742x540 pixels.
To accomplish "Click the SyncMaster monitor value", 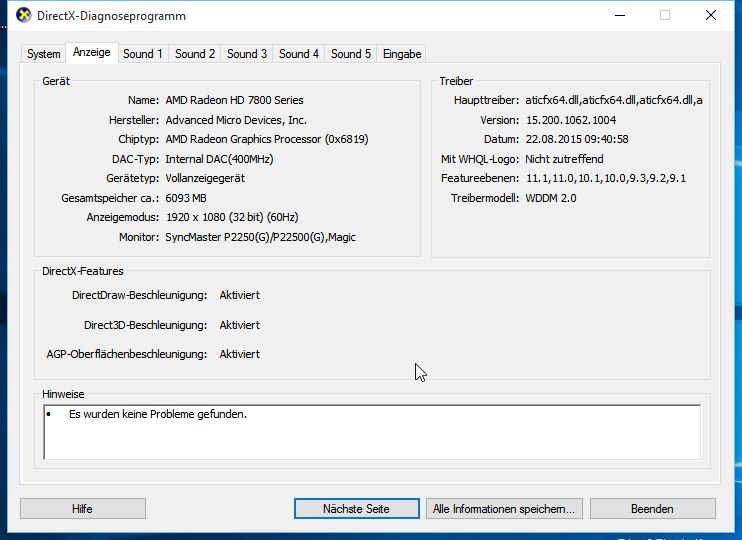I will pos(260,237).
